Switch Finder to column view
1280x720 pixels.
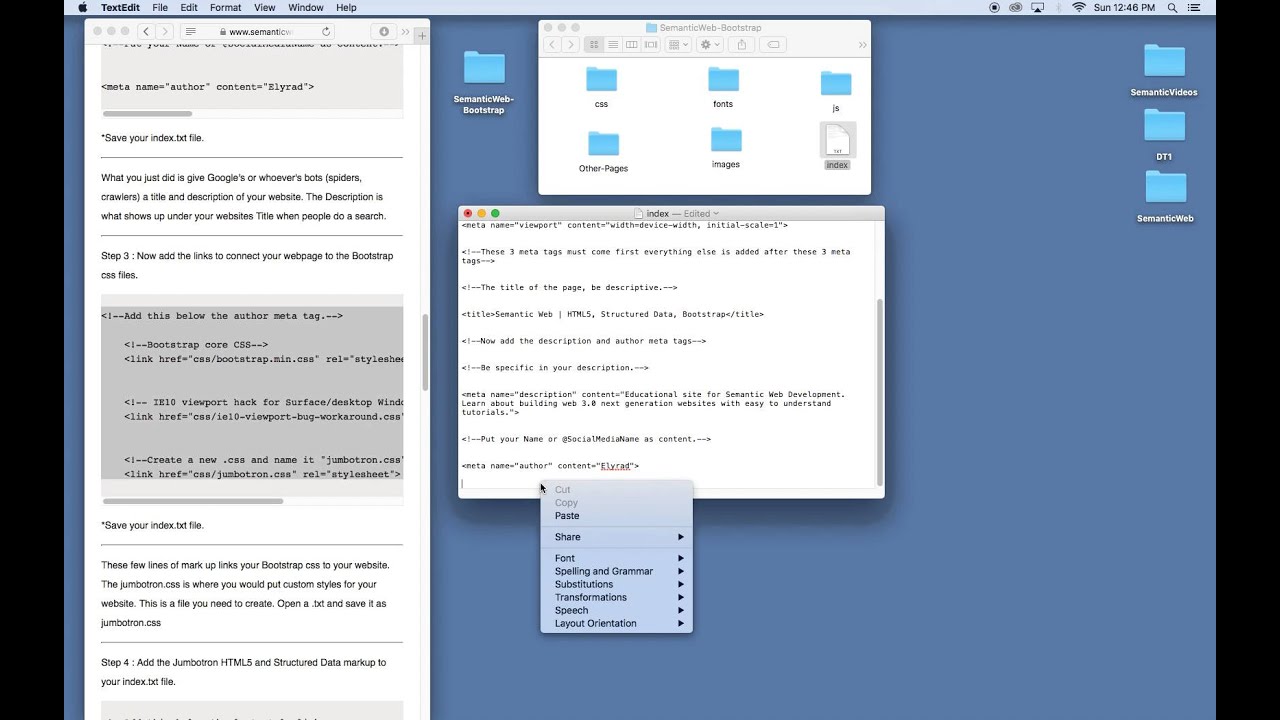(x=632, y=44)
